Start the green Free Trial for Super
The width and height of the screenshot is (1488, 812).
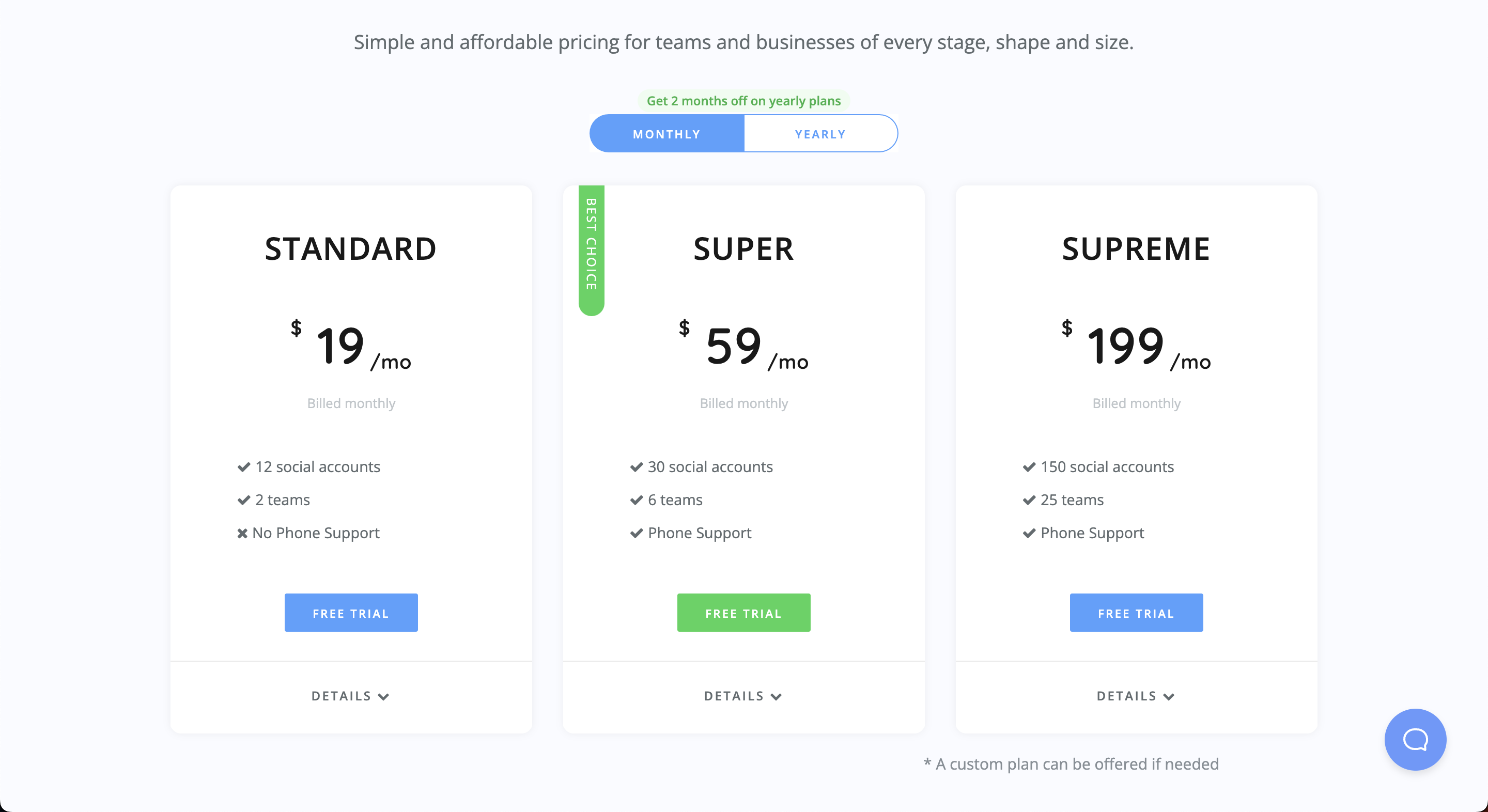[743, 613]
